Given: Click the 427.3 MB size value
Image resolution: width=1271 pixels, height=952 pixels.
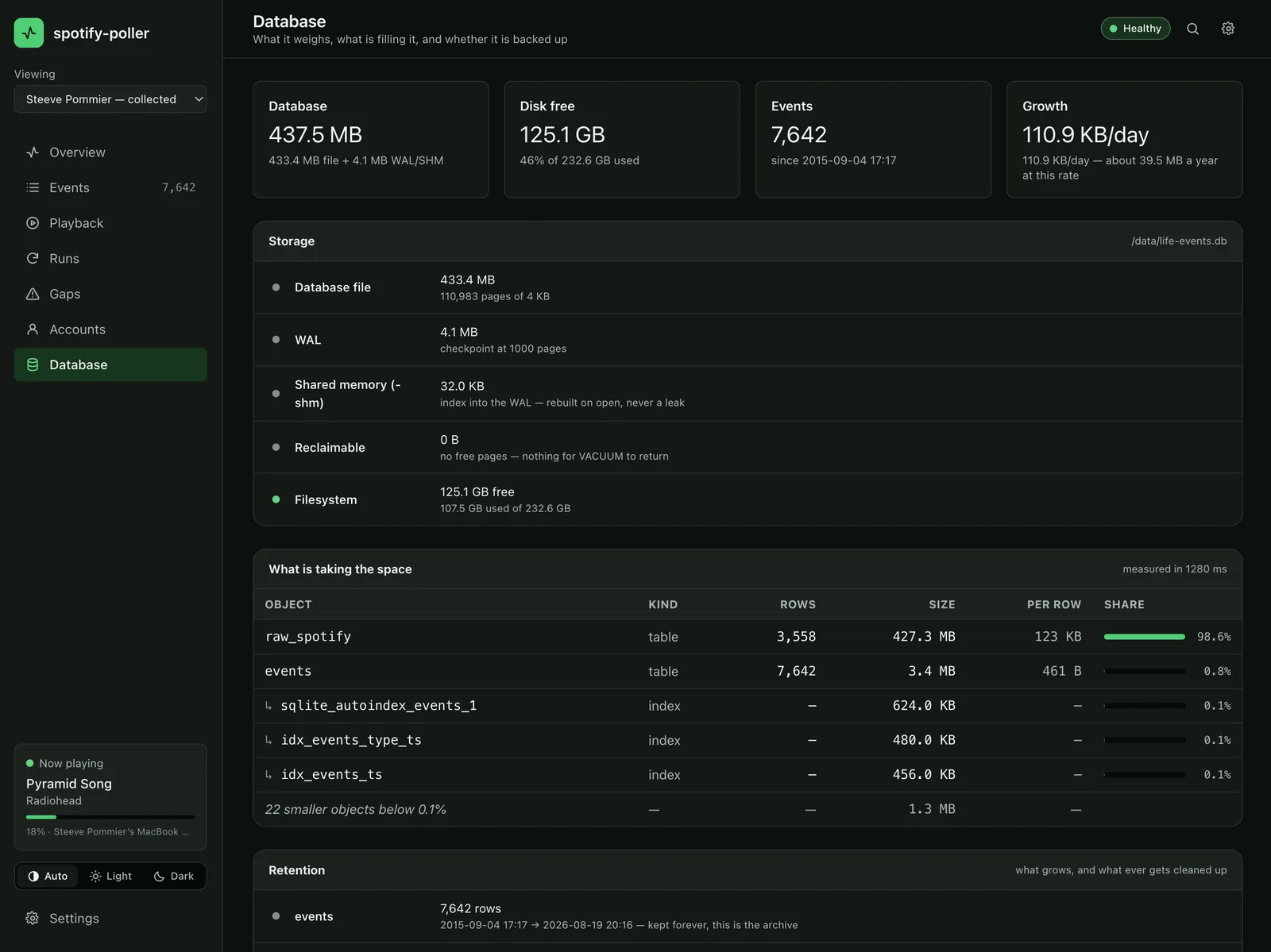Looking at the screenshot, I should tap(924, 637).
